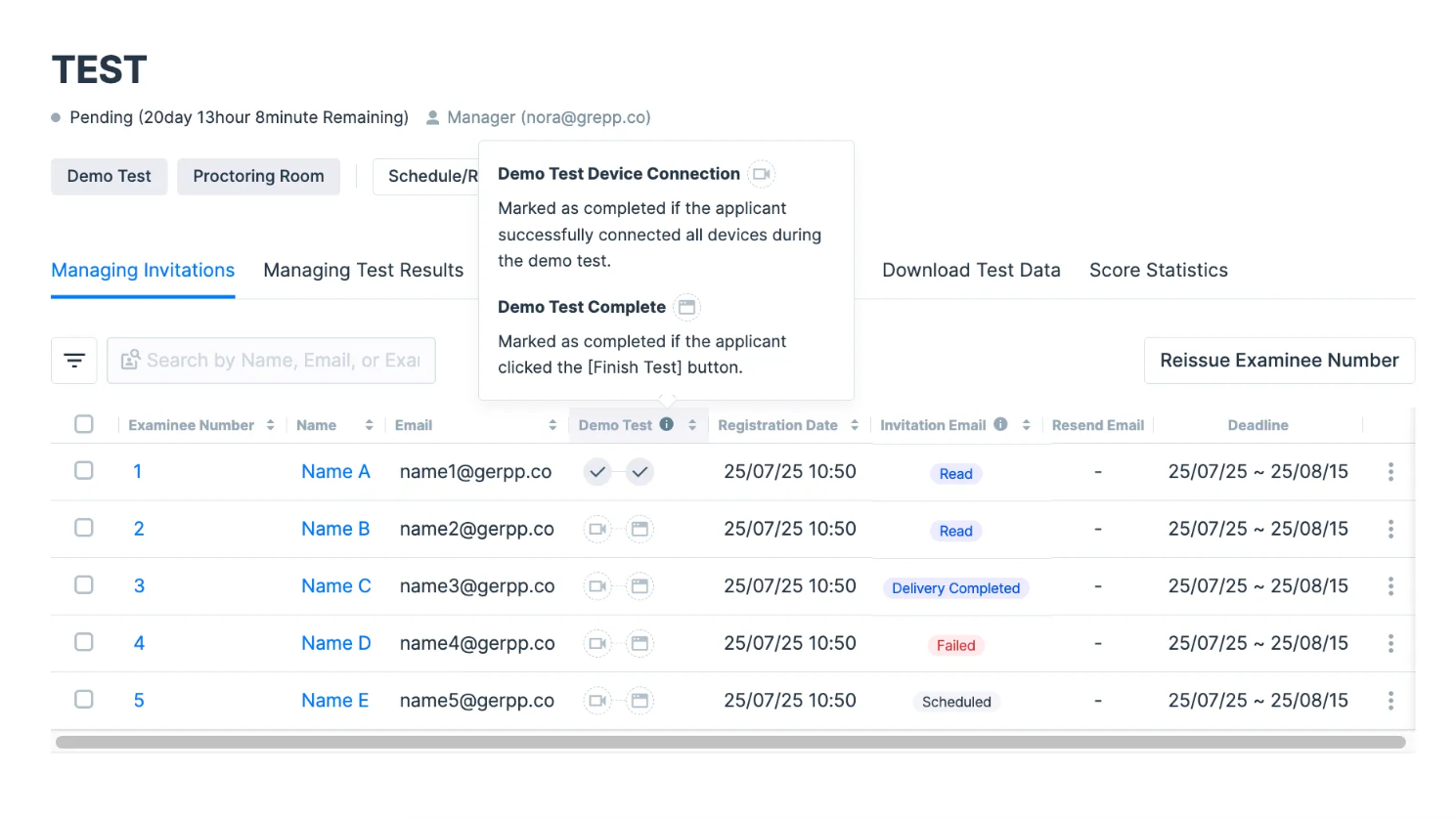
Task: Open the Download Test Data tab
Action: [971, 271]
